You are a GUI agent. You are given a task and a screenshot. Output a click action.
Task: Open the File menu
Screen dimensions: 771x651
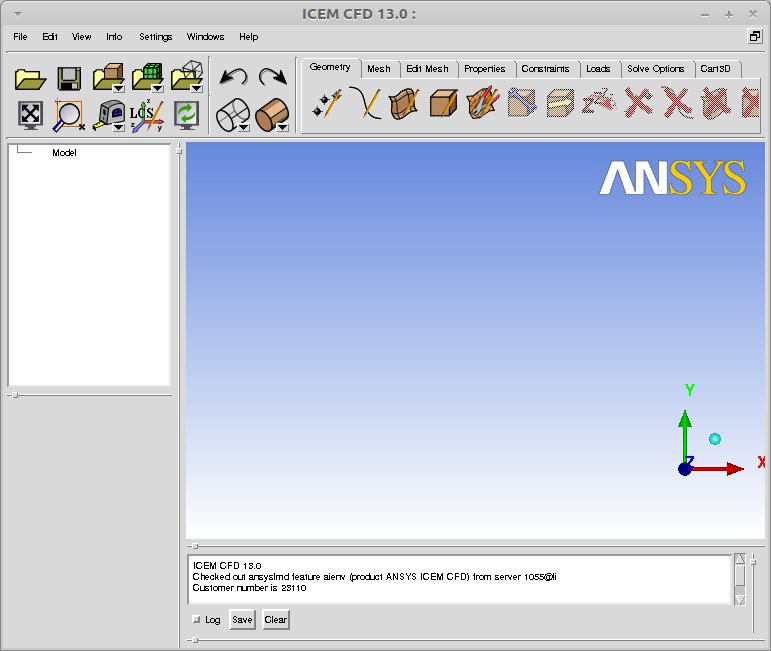(20, 37)
